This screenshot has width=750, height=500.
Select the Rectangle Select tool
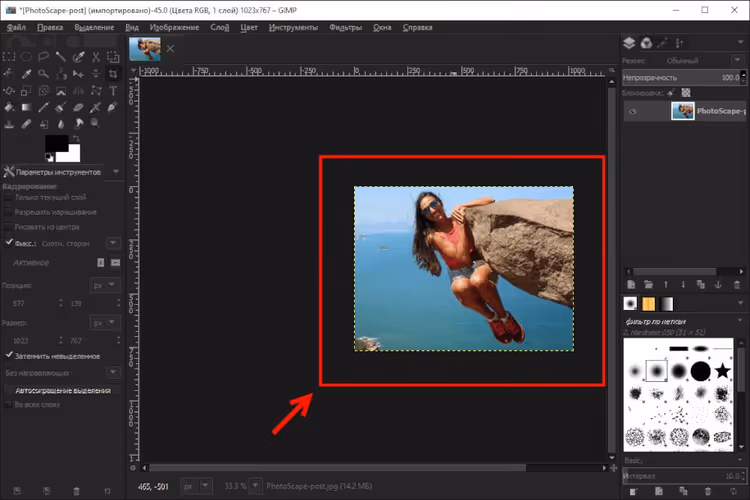tap(9, 57)
